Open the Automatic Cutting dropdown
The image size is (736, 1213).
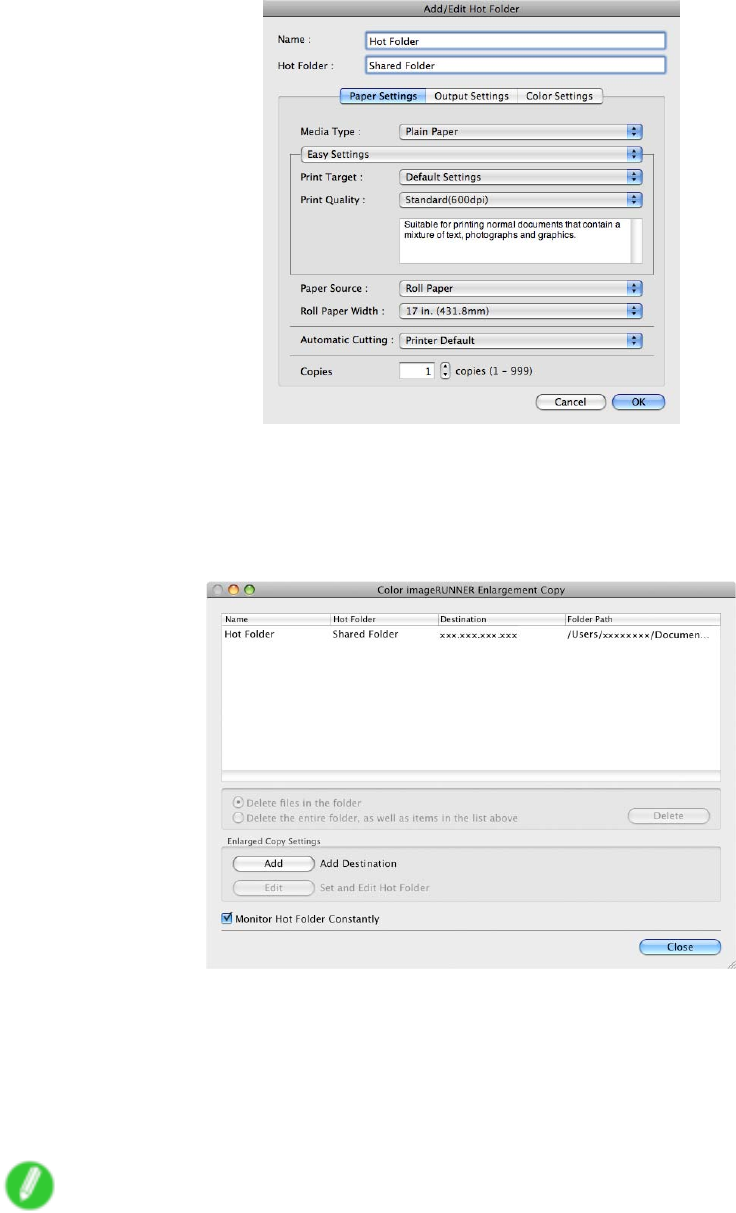coord(520,340)
